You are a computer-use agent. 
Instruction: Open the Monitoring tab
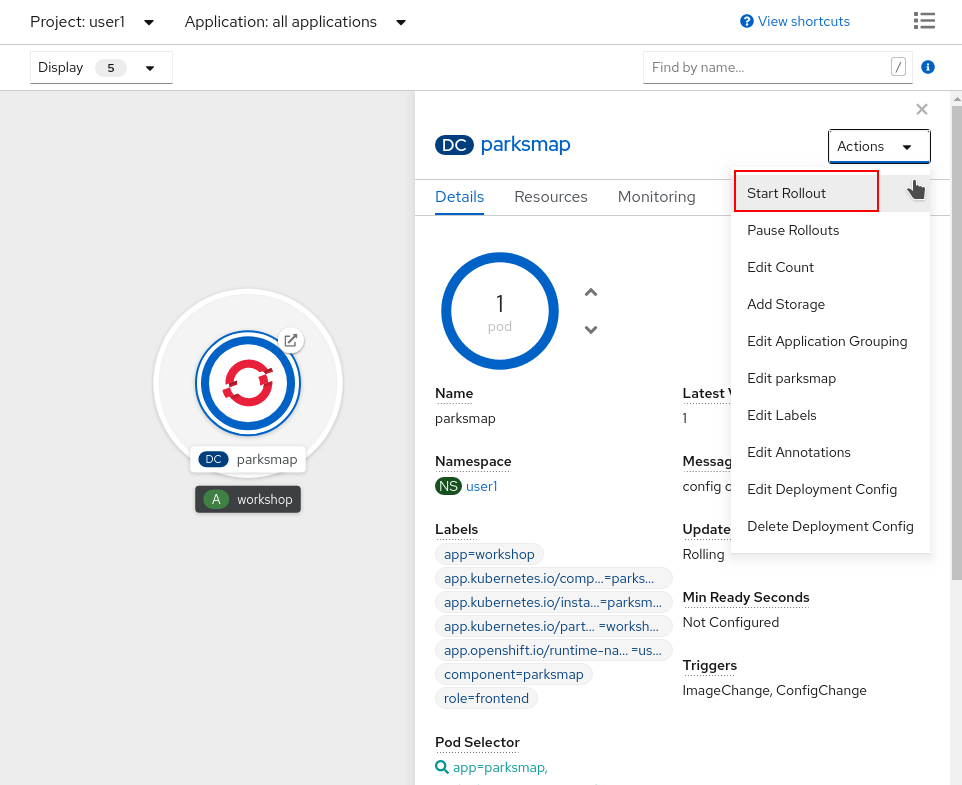coord(656,197)
